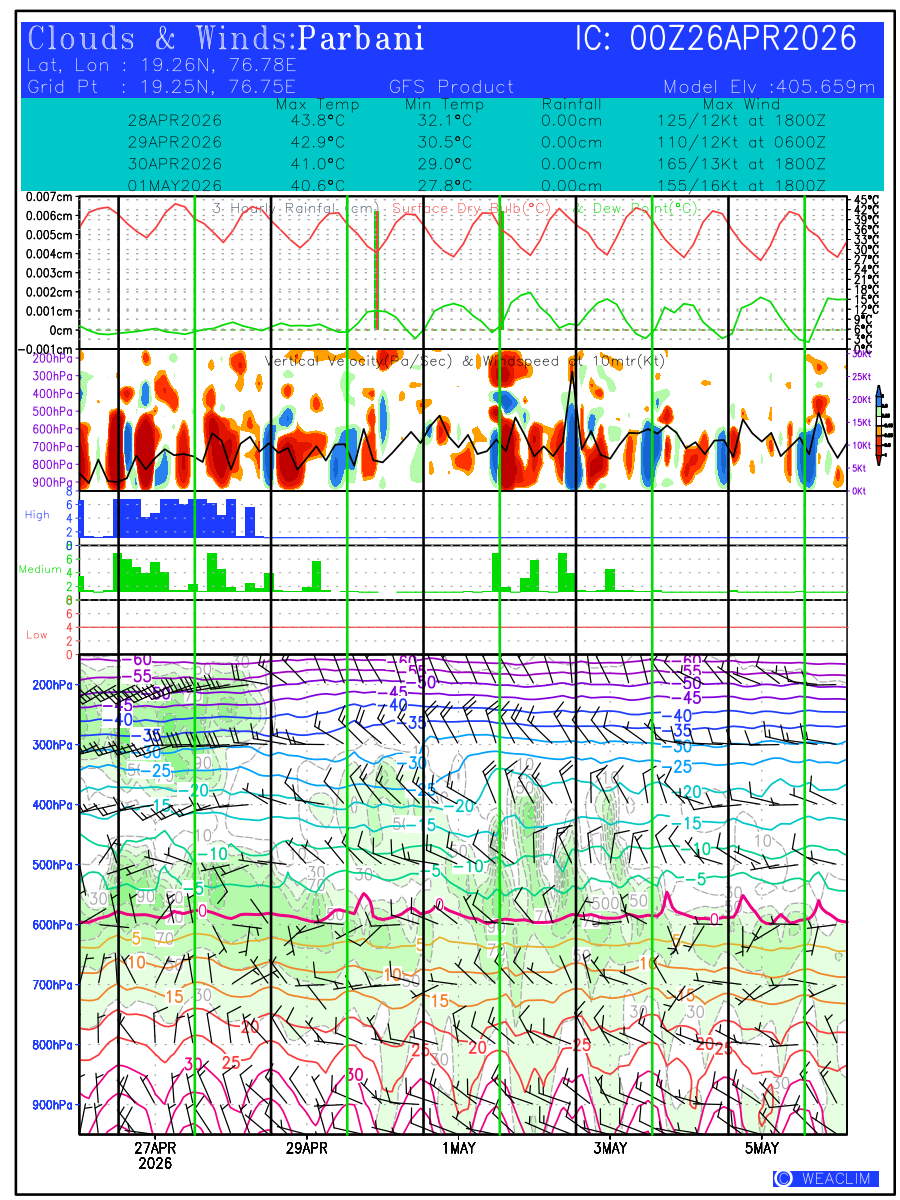Screen dimensions: 900x1200
Task: Click the Low cloud panel label
Action: pos(37,634)
